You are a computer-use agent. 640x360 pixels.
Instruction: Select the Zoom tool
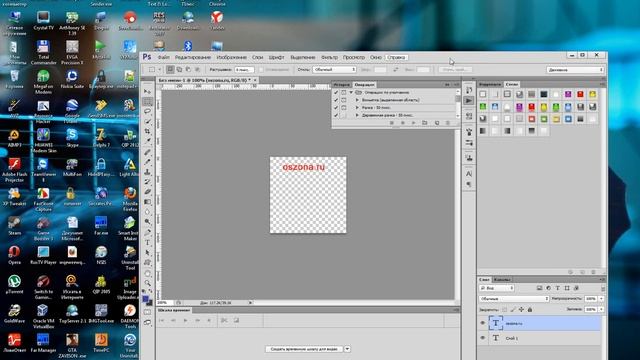(x=147, y=283)
